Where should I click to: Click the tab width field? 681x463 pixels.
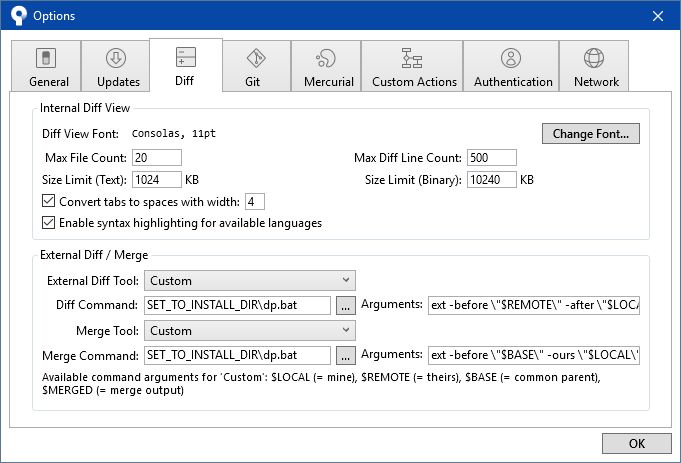point(255,202)
